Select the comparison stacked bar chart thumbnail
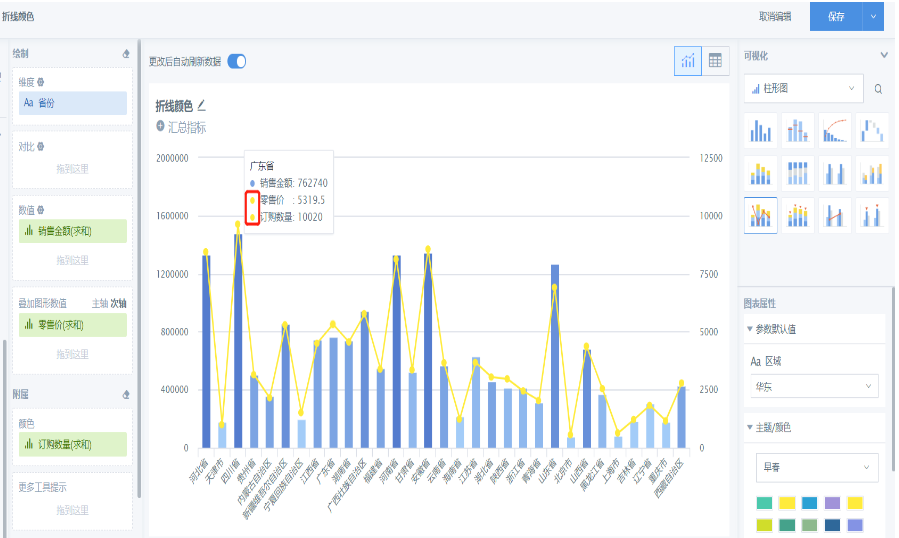This screenshot has height=538, width=899. tap(871, 173)
